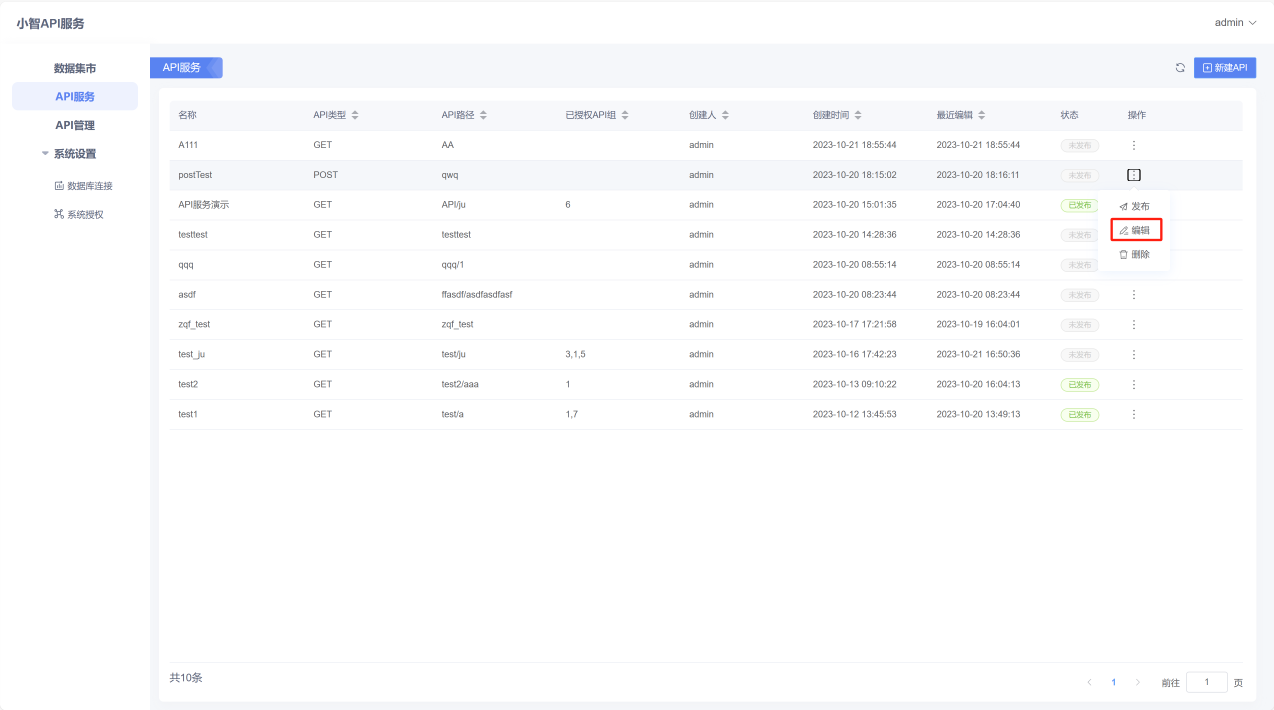Click the path cell qqq/1

tap(453, 265)
